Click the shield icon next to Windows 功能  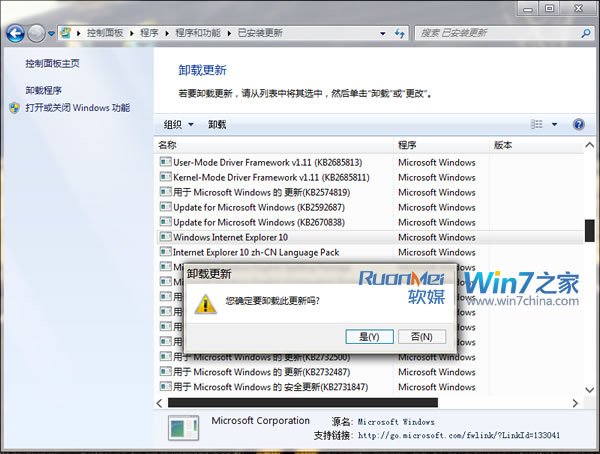point(14,108)
